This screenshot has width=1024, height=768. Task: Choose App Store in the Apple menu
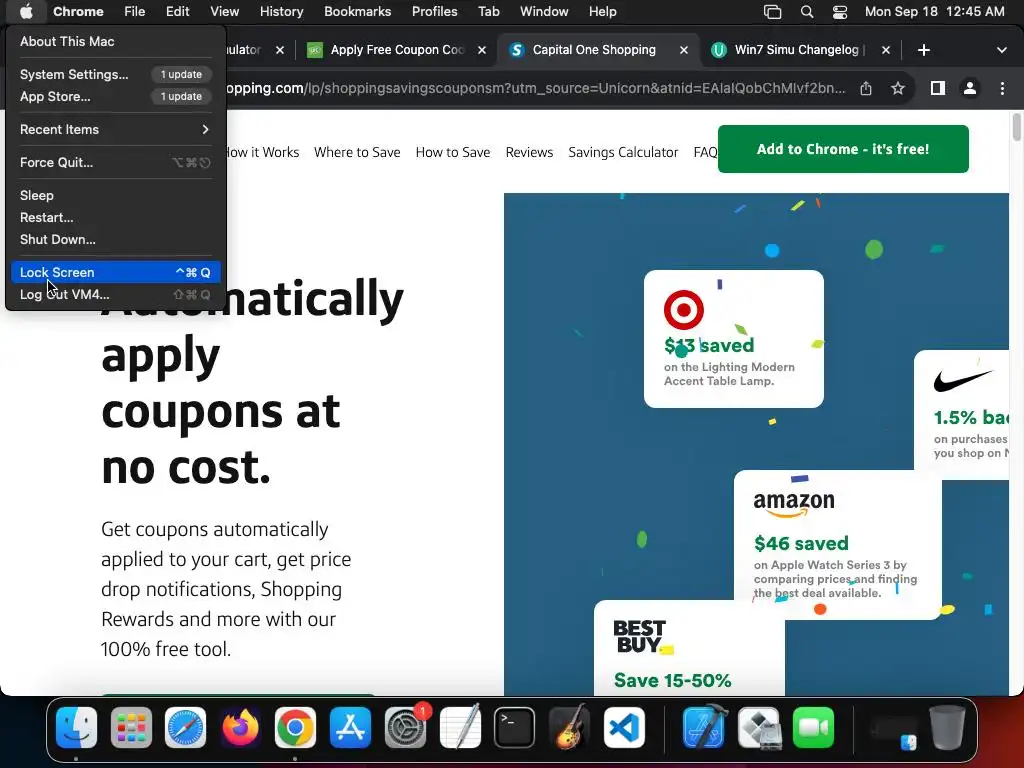pyautogui.click(x=116, y=97)
